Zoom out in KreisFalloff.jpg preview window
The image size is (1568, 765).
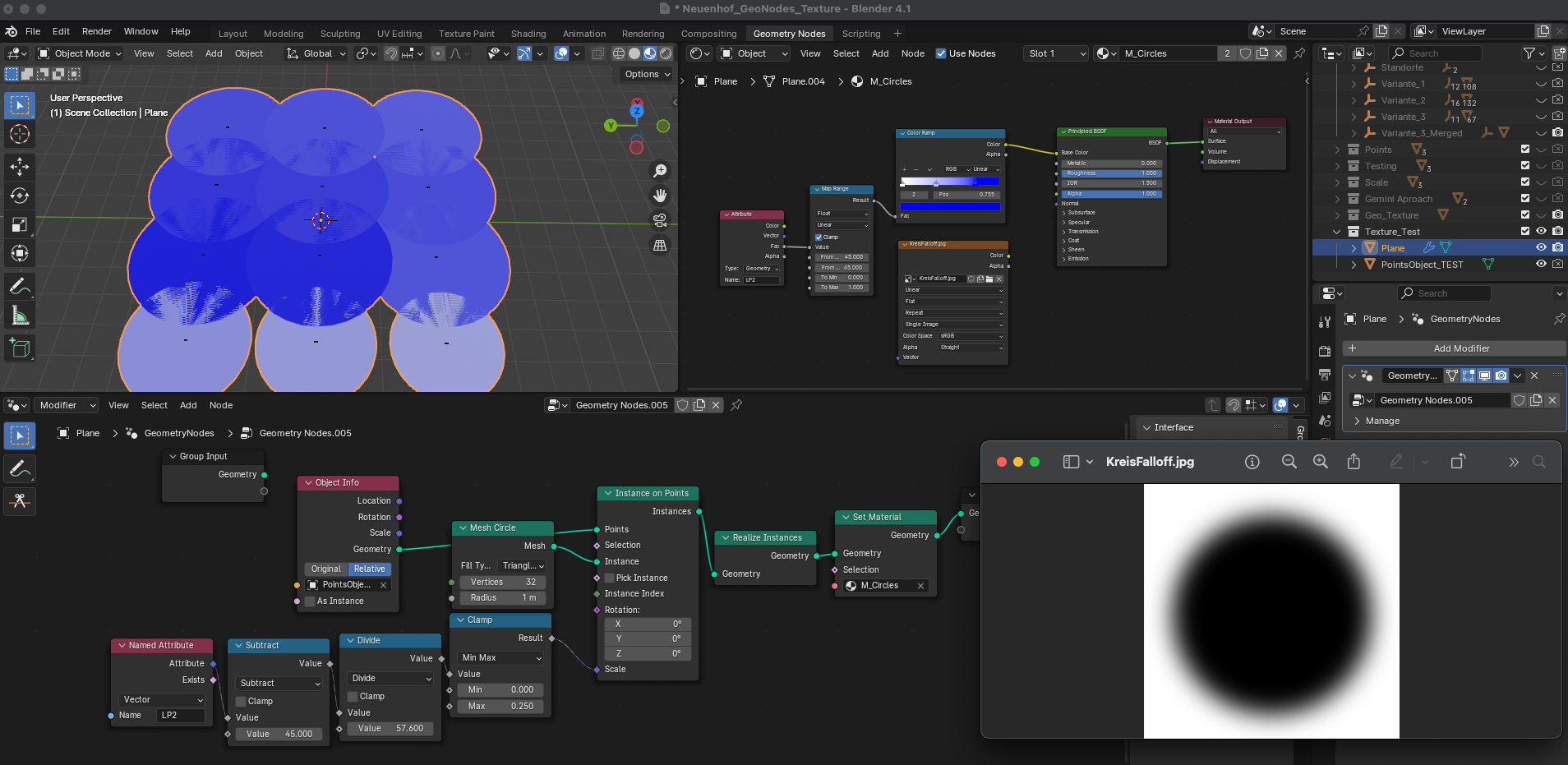click(x=1289, y=462)
